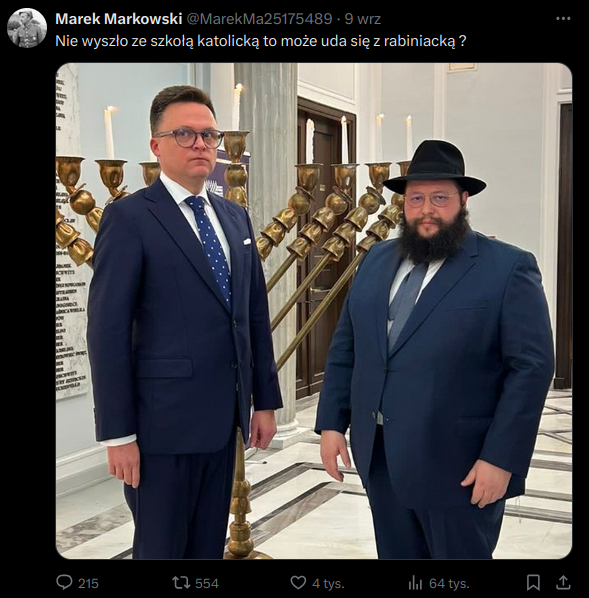Like the post with the heart icon

click(298, 582)
